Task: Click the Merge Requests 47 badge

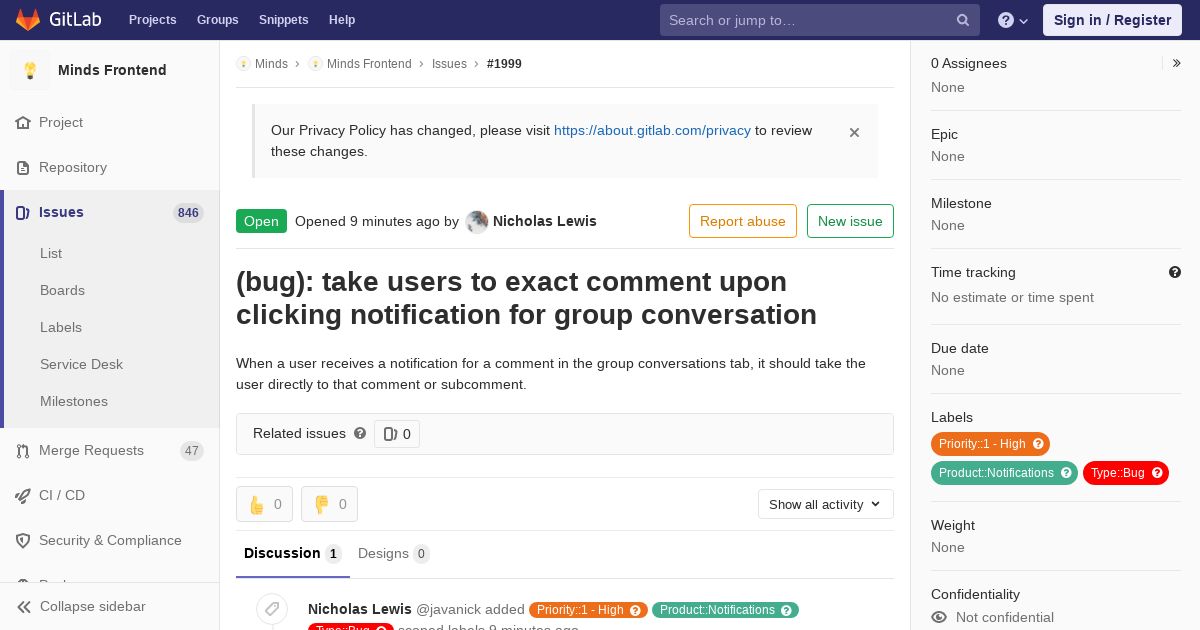Action: 192,451
